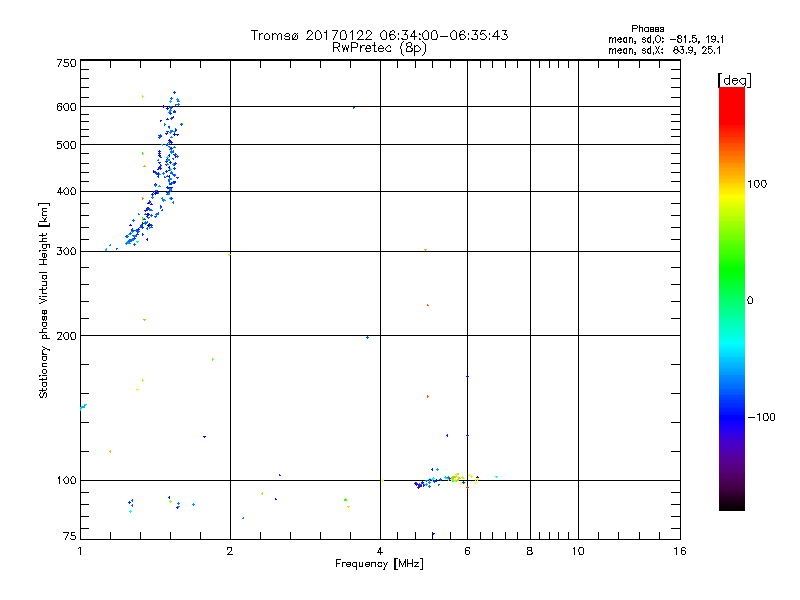Viewport: 800px width, 600px height.
Task: Click the "Frequency [MHz]" axis label
Action: (x=379, y=564)
